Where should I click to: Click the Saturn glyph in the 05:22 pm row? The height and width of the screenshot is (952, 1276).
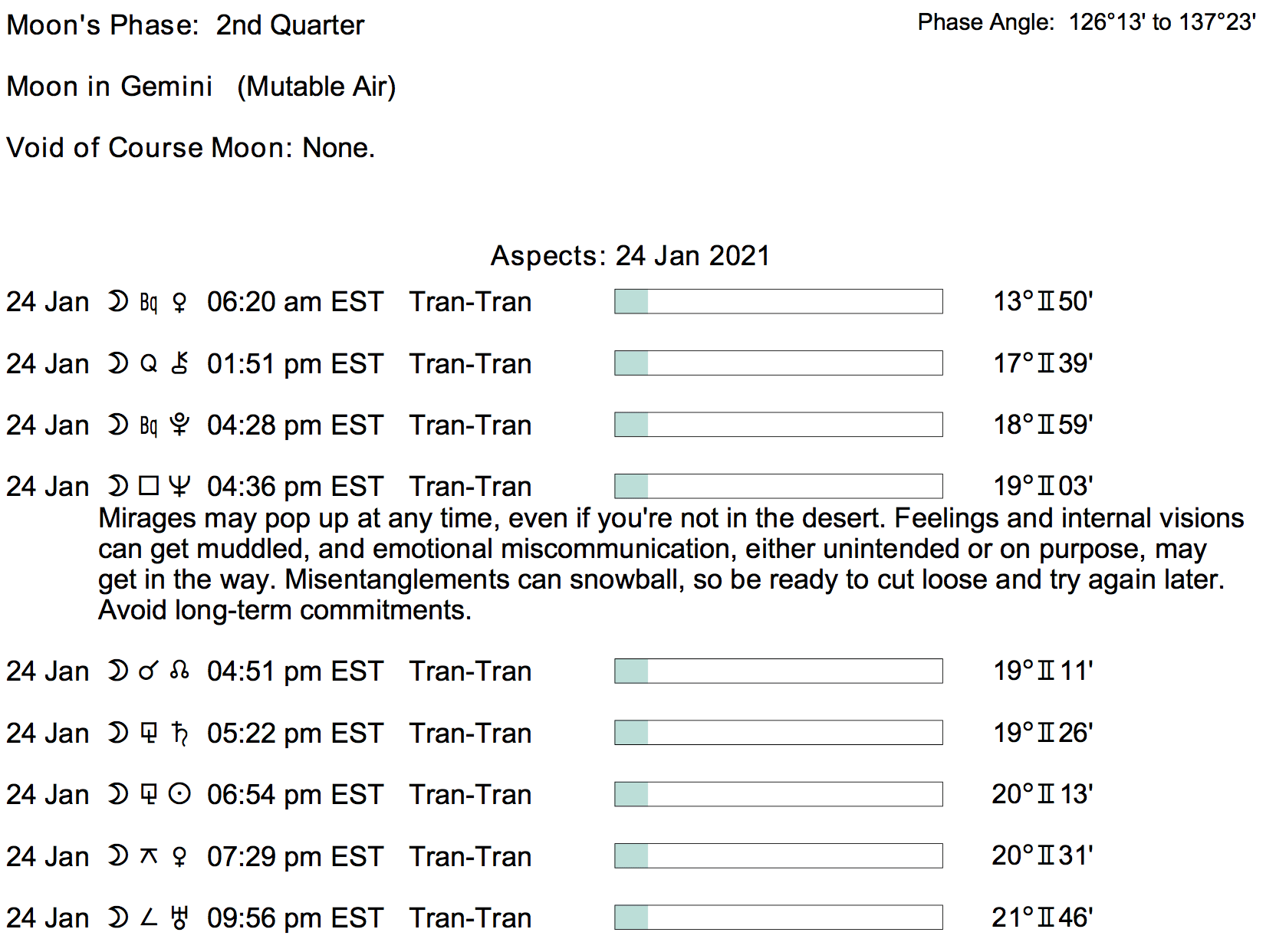pyautogui.click(x=179, y=734)
